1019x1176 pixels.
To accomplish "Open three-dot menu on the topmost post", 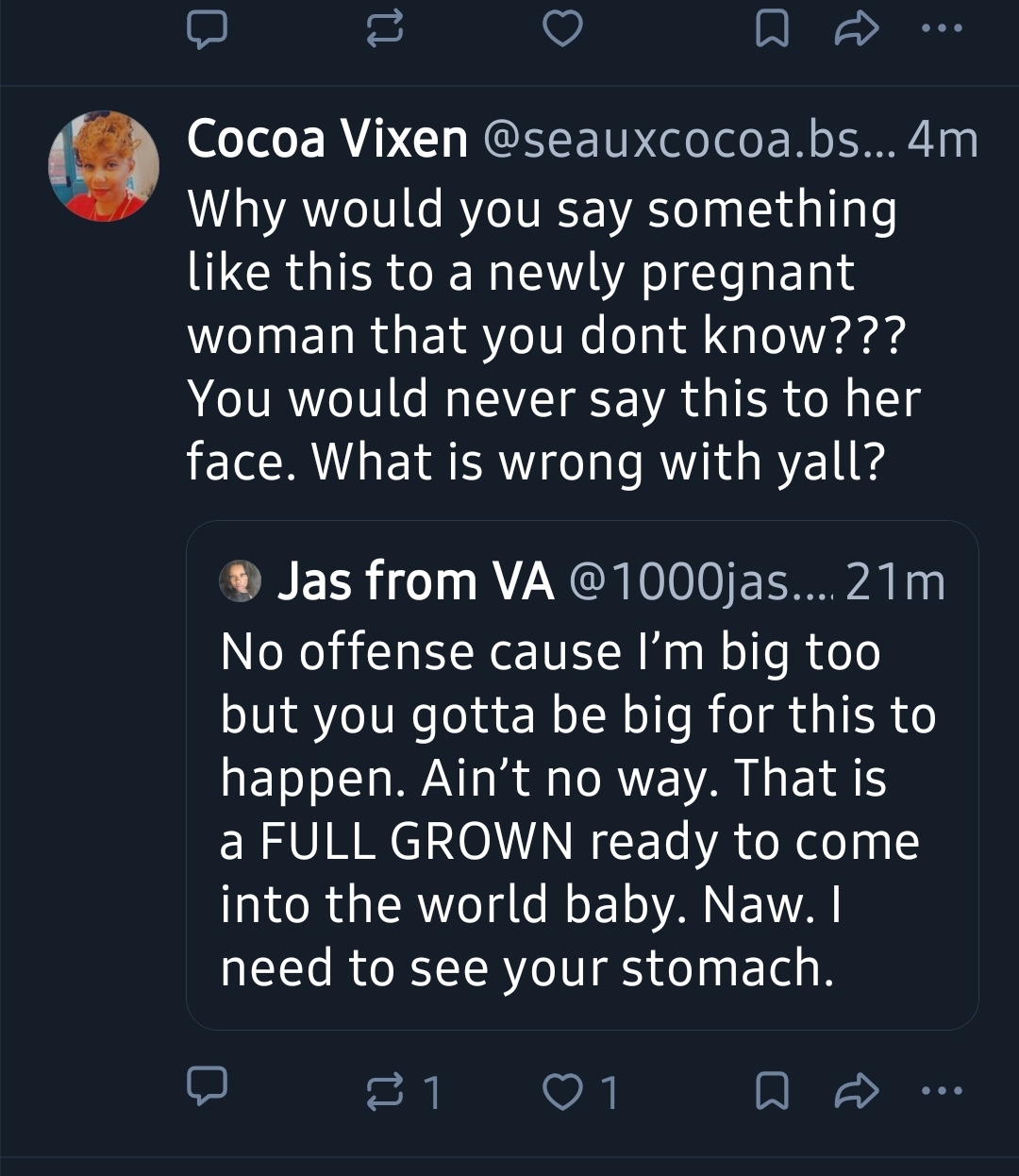I will (x=942, y=28).
